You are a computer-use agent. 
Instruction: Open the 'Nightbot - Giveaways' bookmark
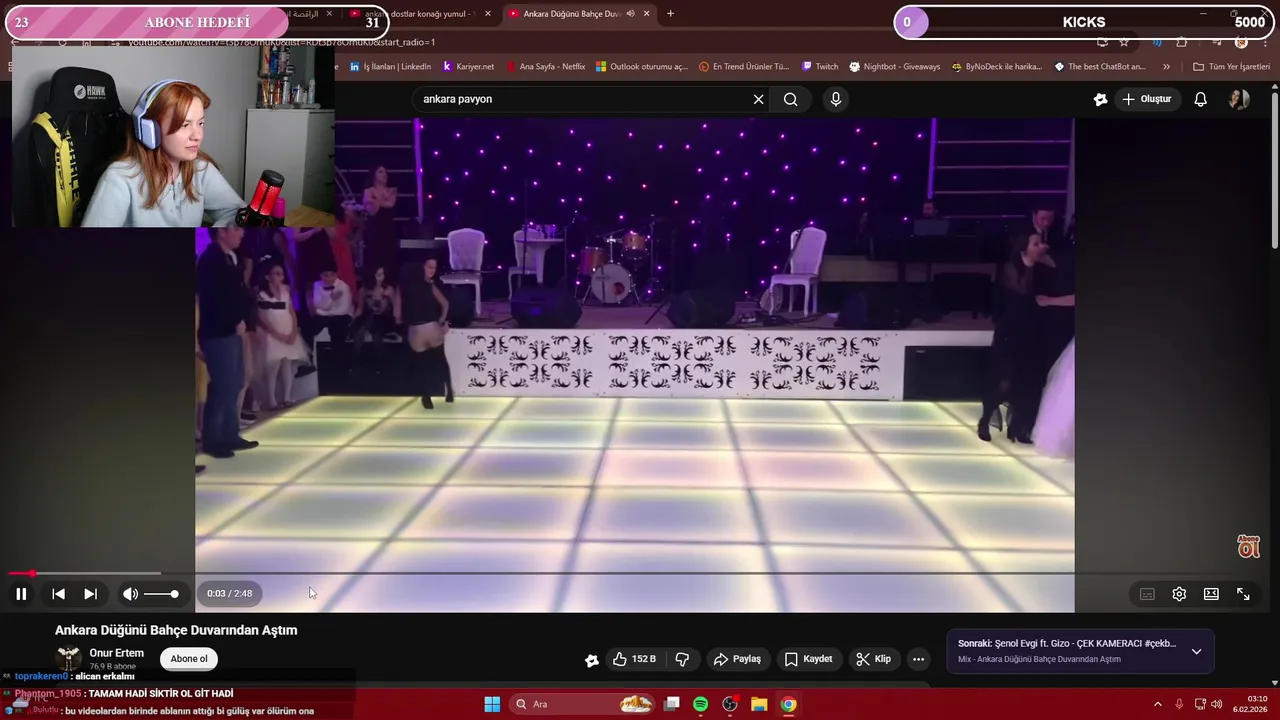pos(895,67)
